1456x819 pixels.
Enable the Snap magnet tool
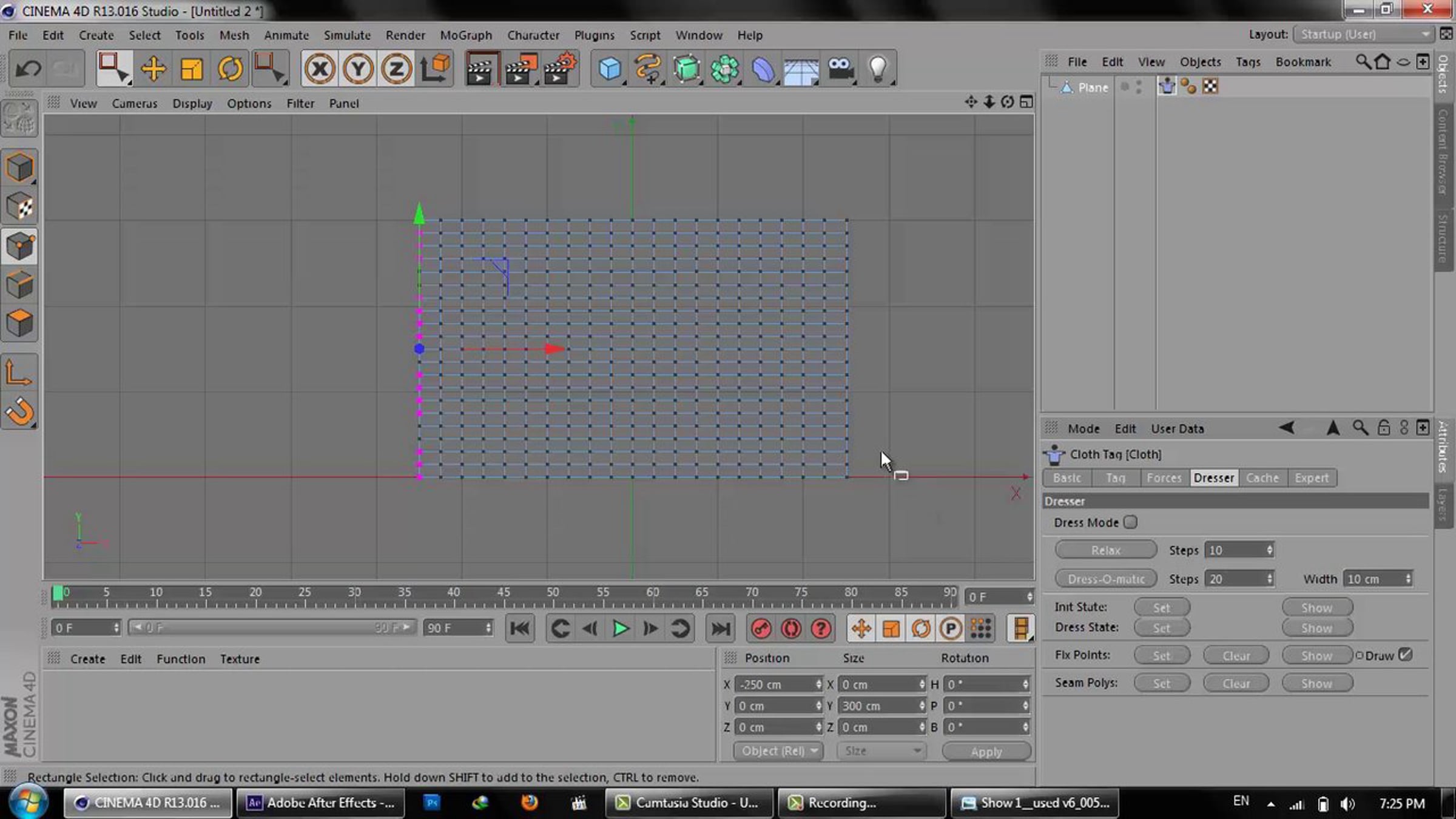[19, 412]
